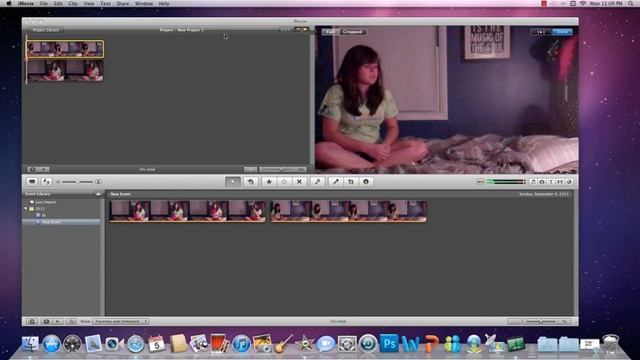This screenshot has height=360, width=640.
Task: Click the viewer preview image
Action: tap(447, 100)
